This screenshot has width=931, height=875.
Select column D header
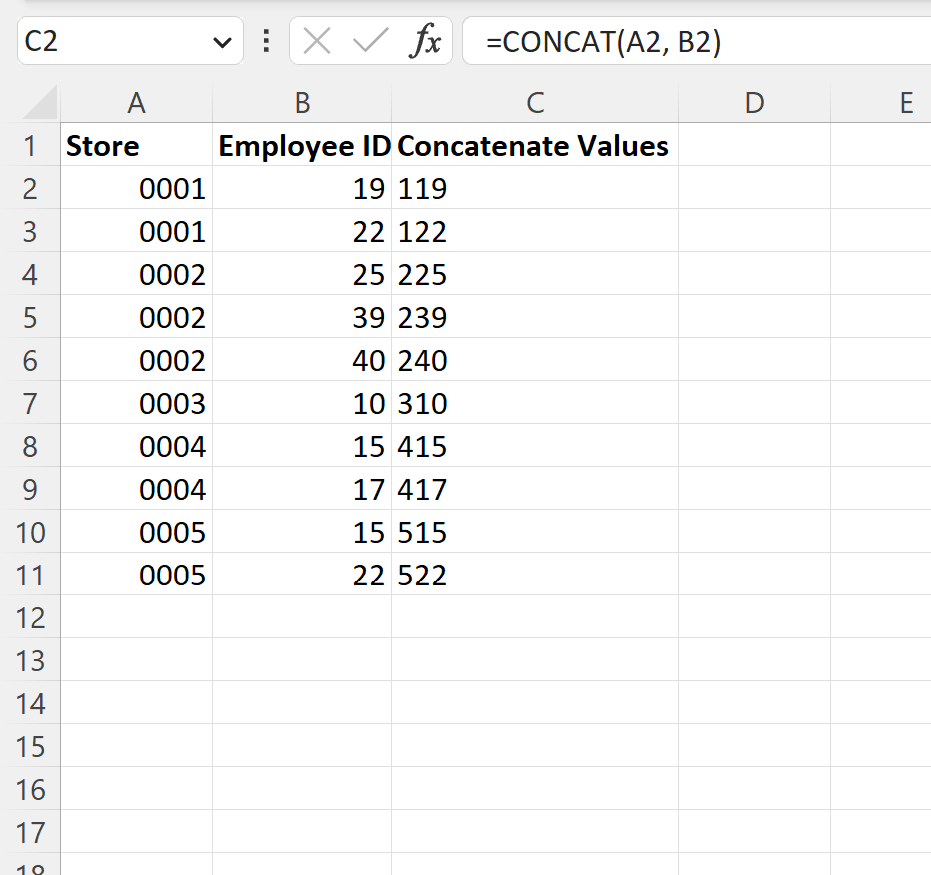(754, 102)
